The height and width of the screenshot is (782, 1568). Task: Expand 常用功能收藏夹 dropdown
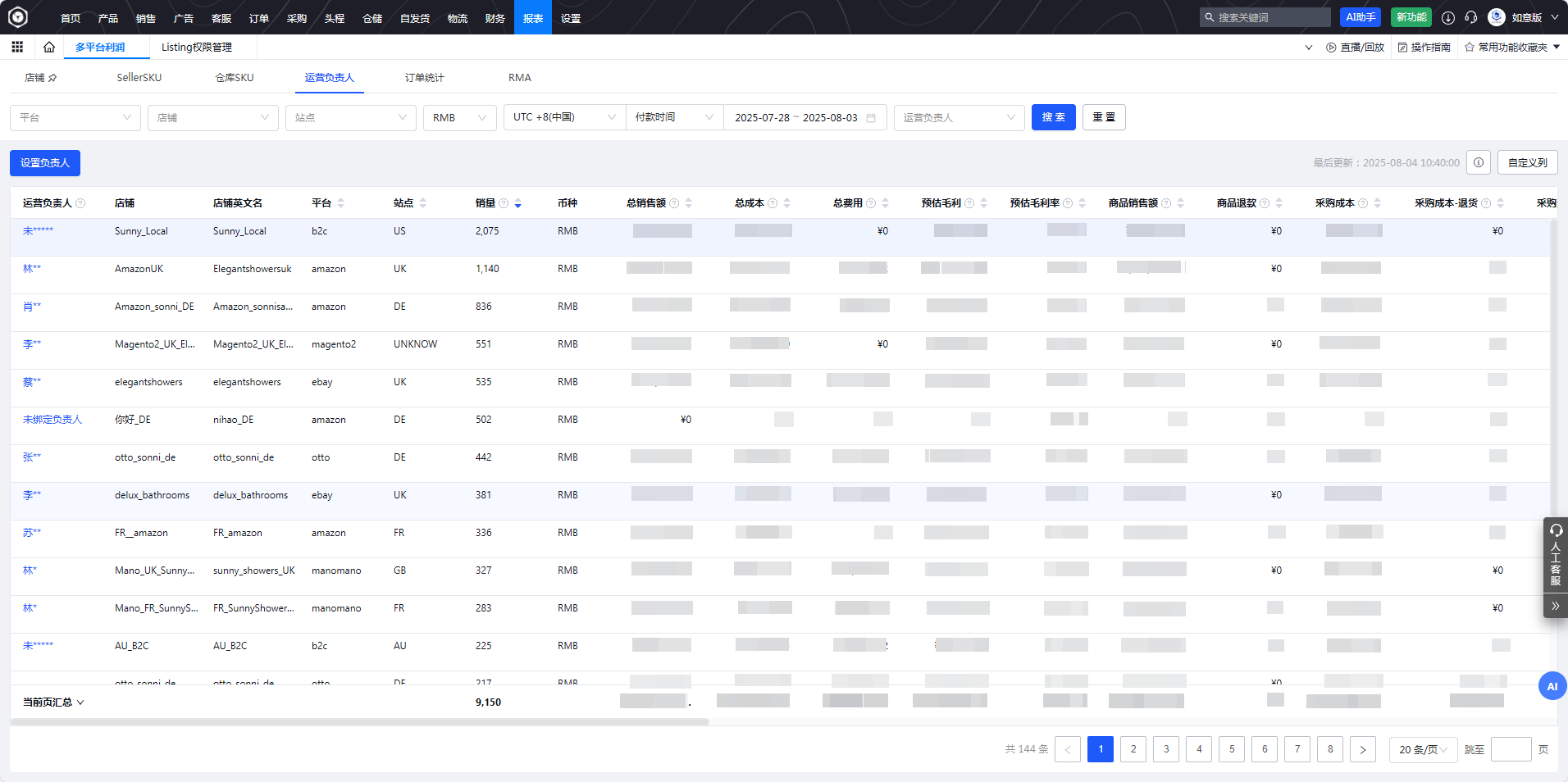point(1557,47)
